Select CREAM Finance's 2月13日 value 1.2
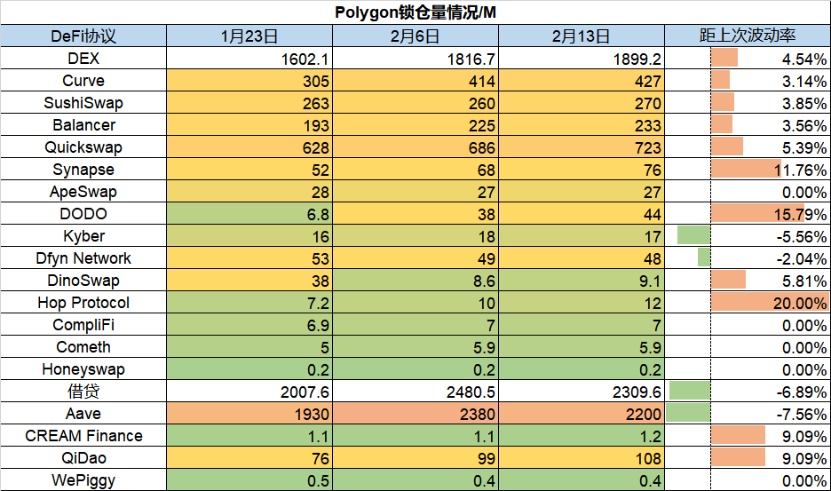Image resolution: width=831 pixels, height=491 pixels. coord(581,436)
